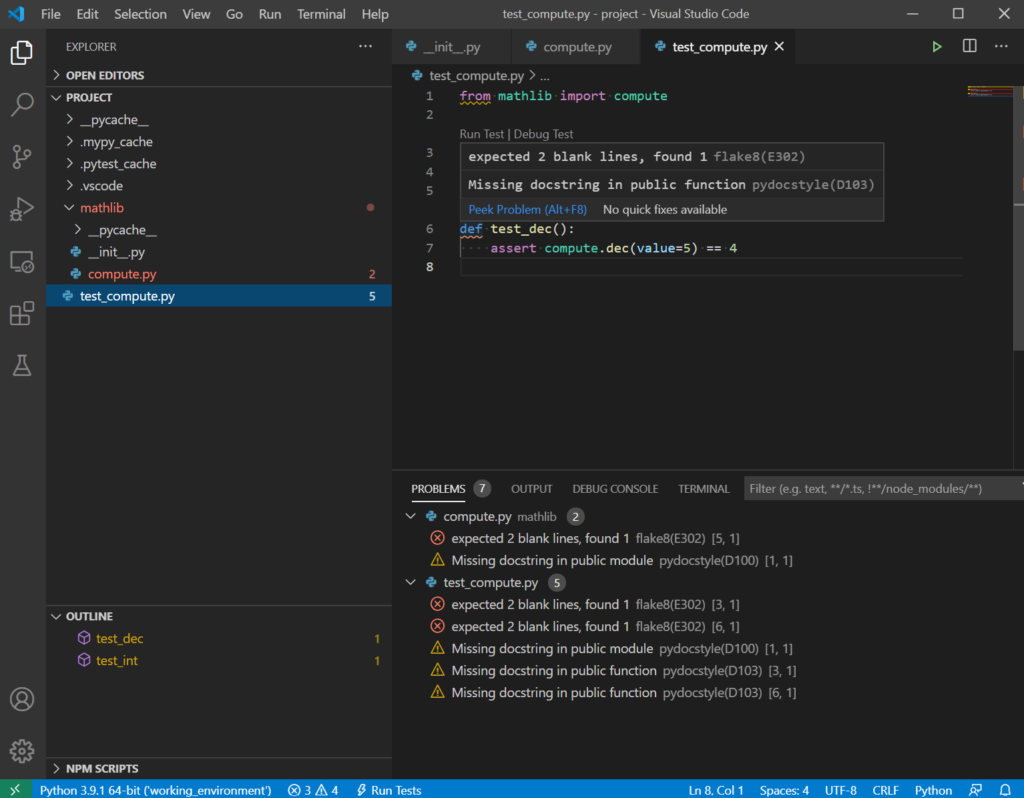Open the Source Control view
Screen dimensions: 1024x798
pyautogui.click(x=22, y=156)
